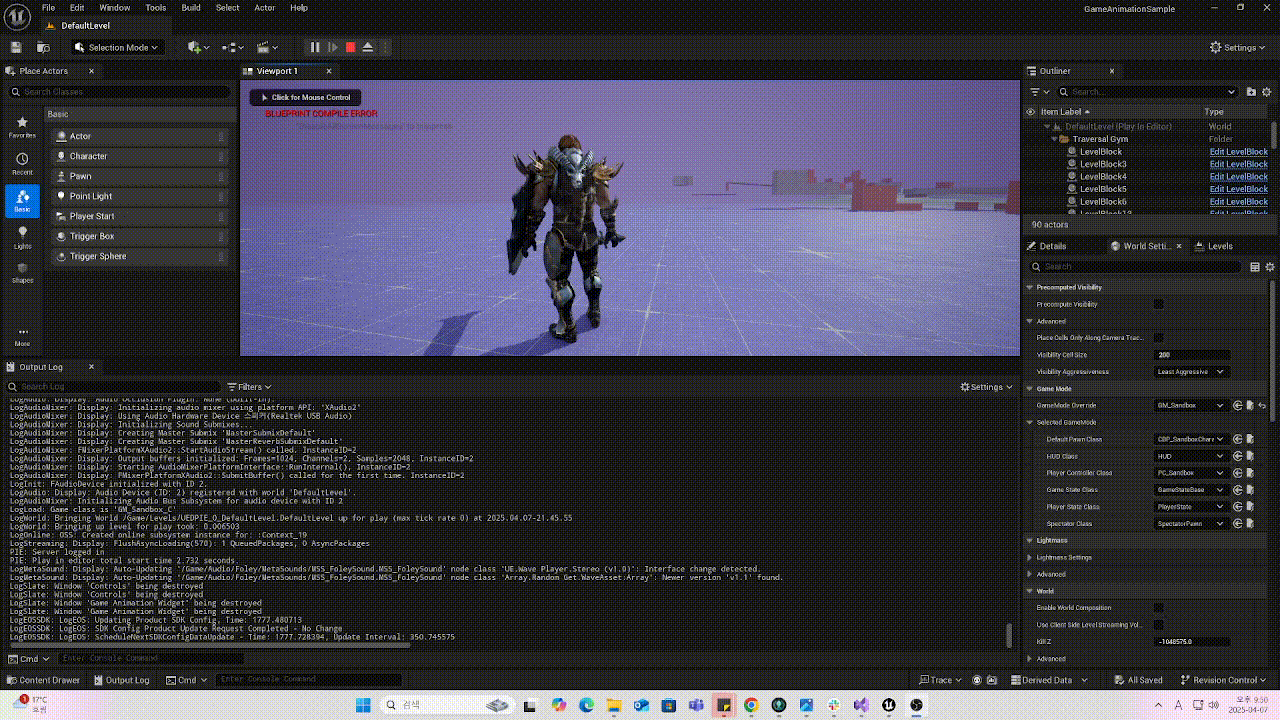
Task: Open the Content Drawer
Action: point(43,680)
